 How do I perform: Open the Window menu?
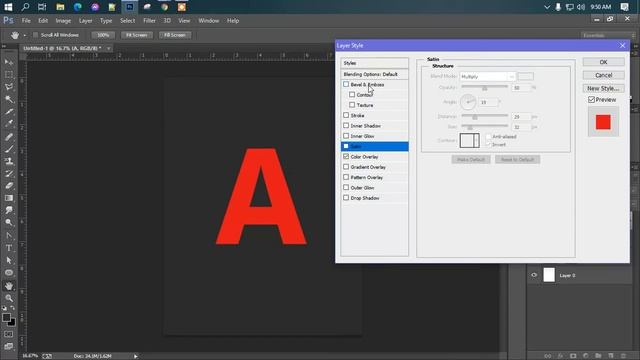[x=209, y=20]
